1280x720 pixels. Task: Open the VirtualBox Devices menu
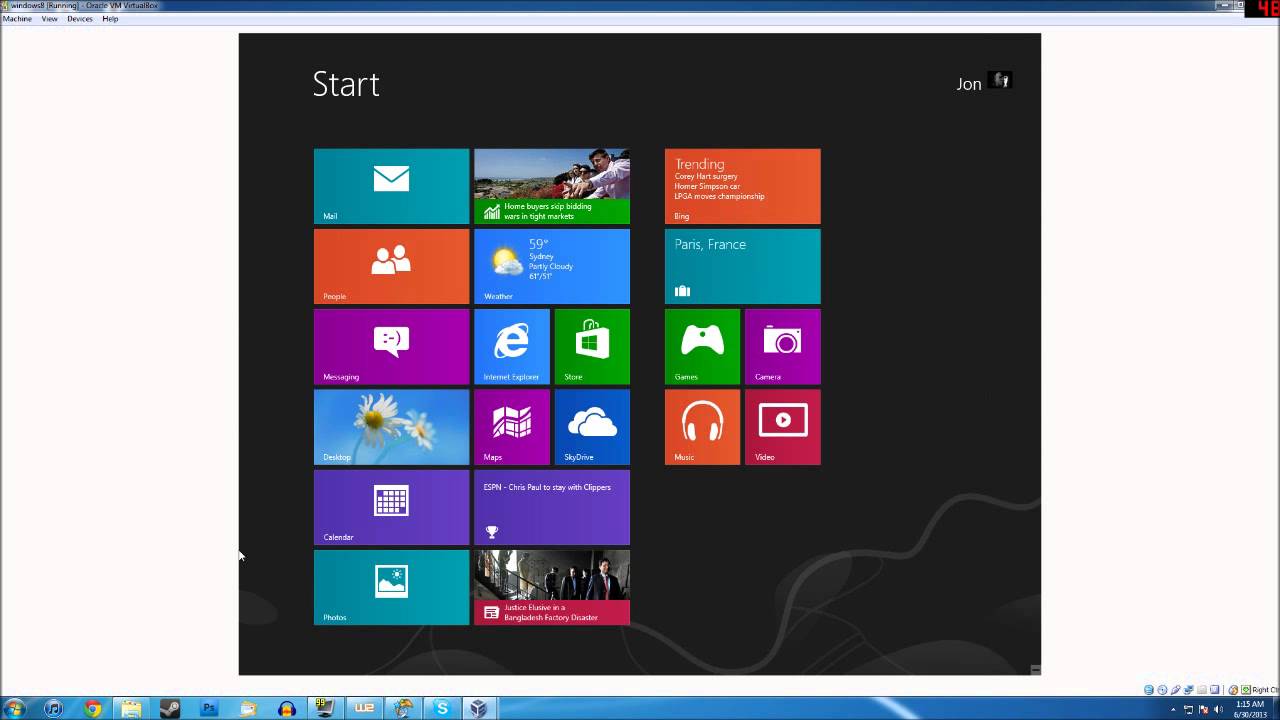coord(80,19)
